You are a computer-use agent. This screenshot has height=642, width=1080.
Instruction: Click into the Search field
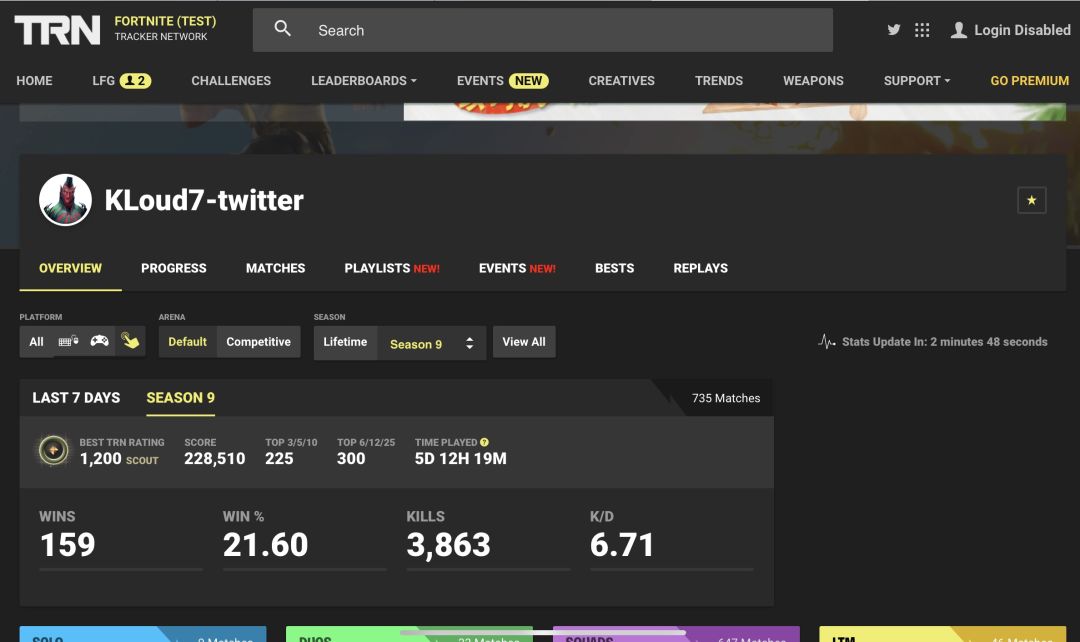click(x=543, y=30)
